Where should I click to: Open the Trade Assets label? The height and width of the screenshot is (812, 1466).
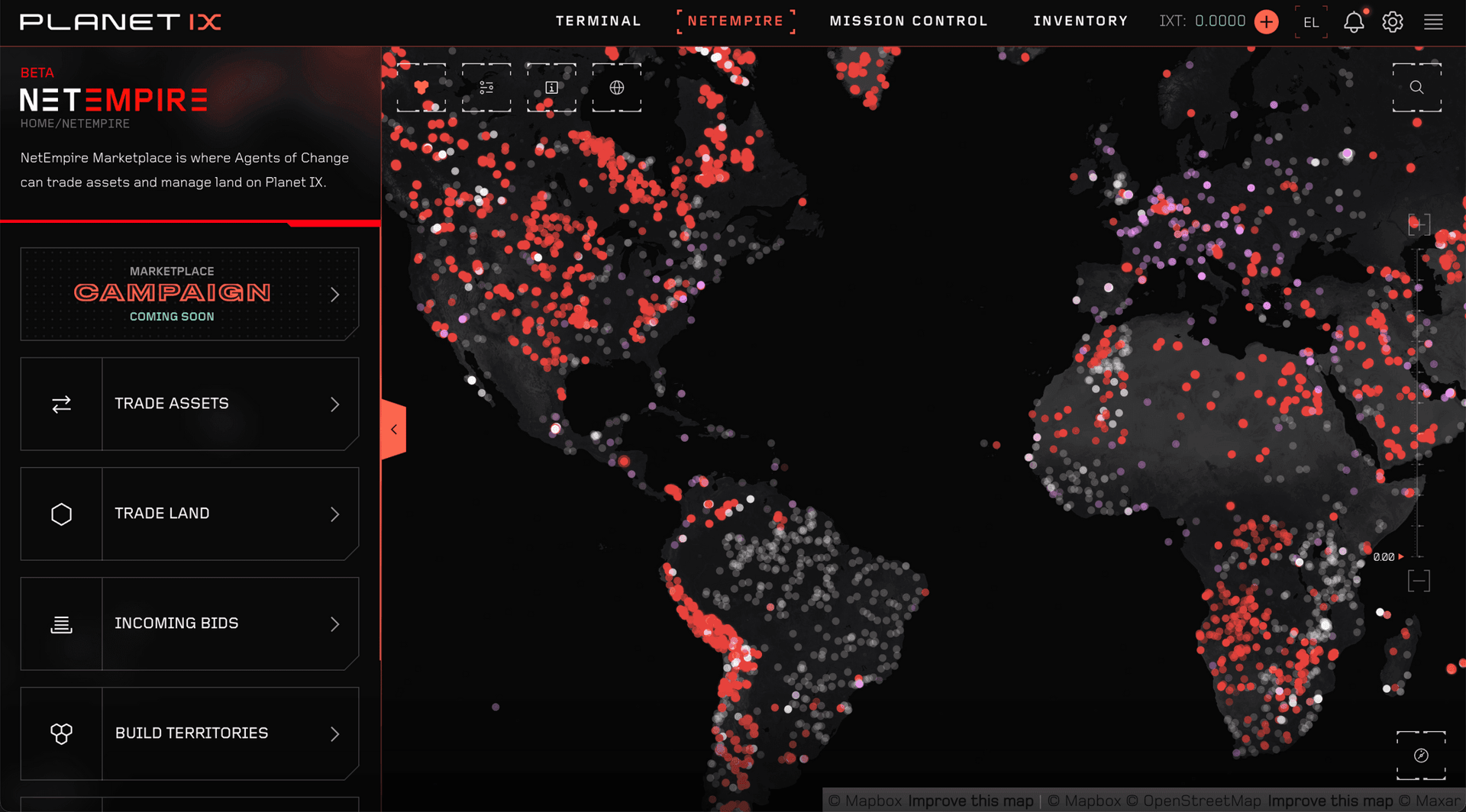pos(172,404)
